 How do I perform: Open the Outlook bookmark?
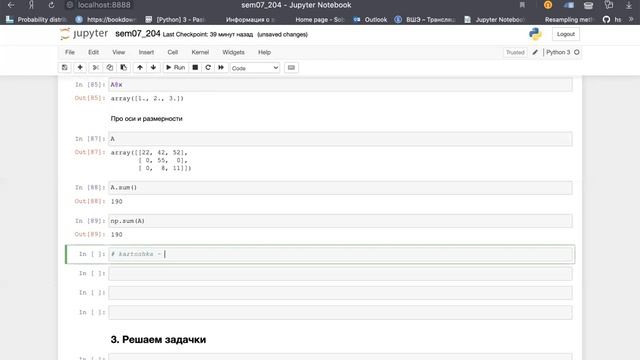[371, 20]
